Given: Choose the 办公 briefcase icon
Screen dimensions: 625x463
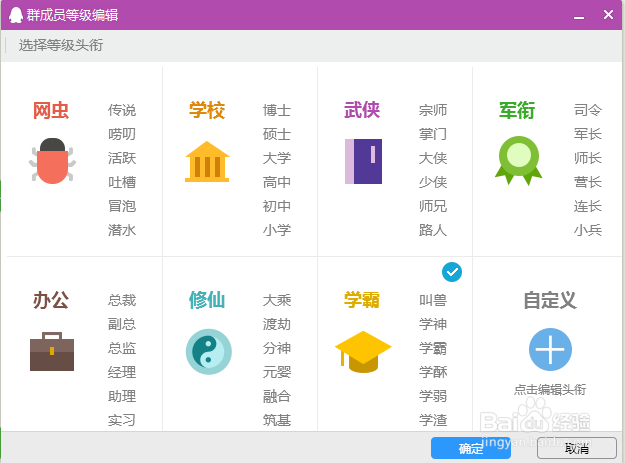Looking at the screenshot, I should 52,351.
